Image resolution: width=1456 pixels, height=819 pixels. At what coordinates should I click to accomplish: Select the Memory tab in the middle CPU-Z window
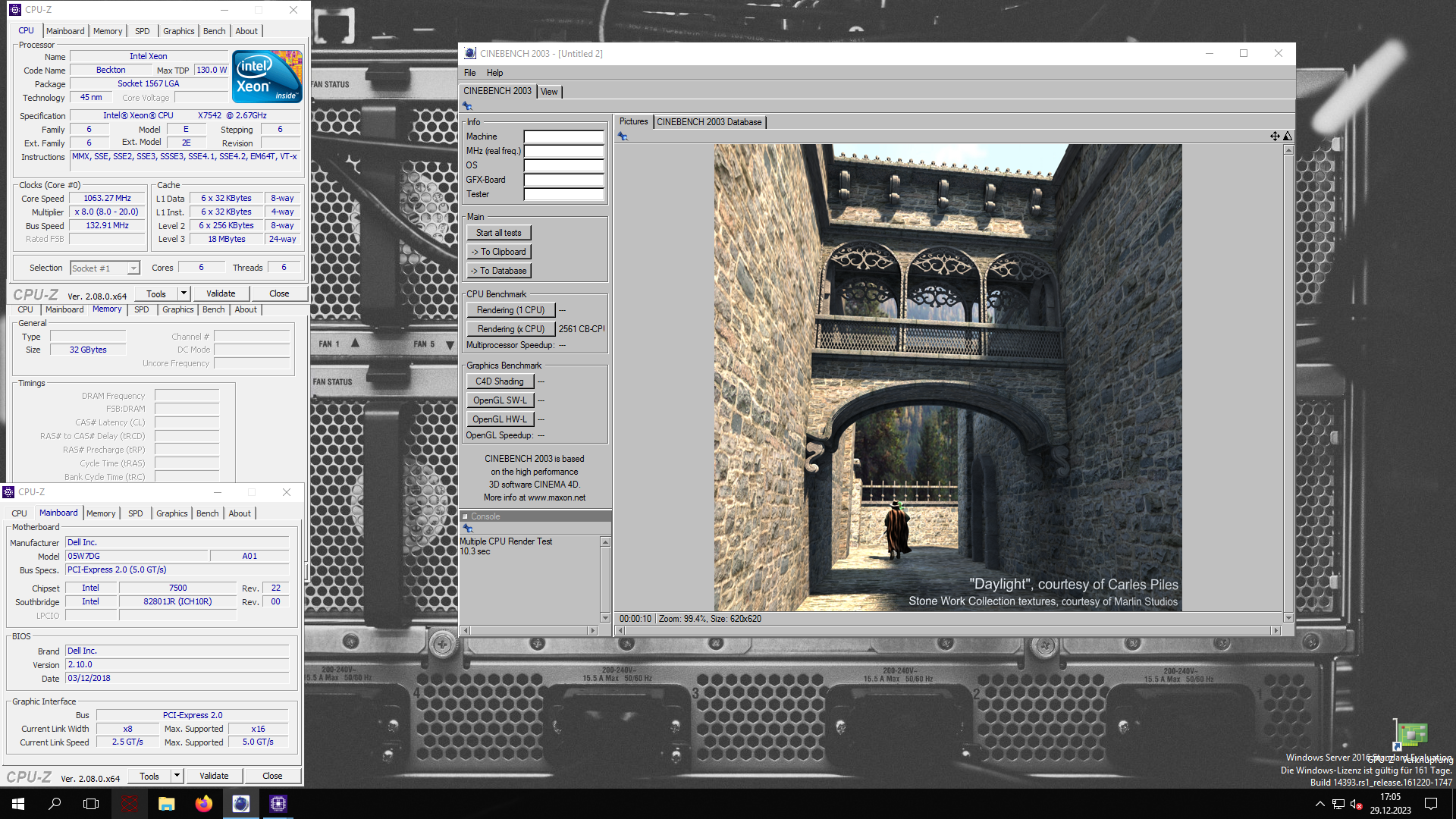coord(107,309)
